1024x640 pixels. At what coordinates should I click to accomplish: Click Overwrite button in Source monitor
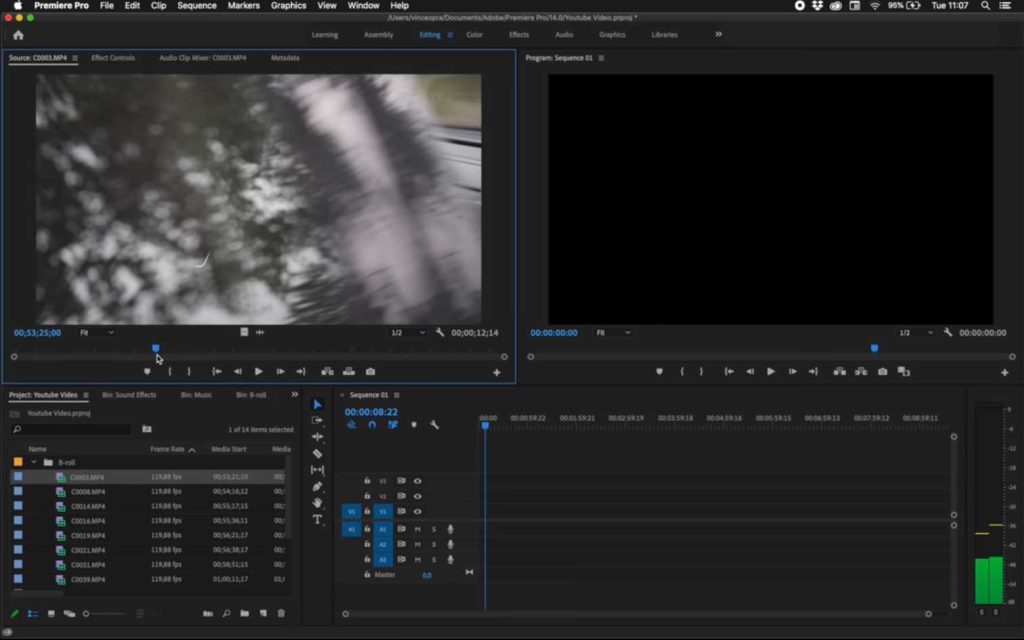point(349,372)
